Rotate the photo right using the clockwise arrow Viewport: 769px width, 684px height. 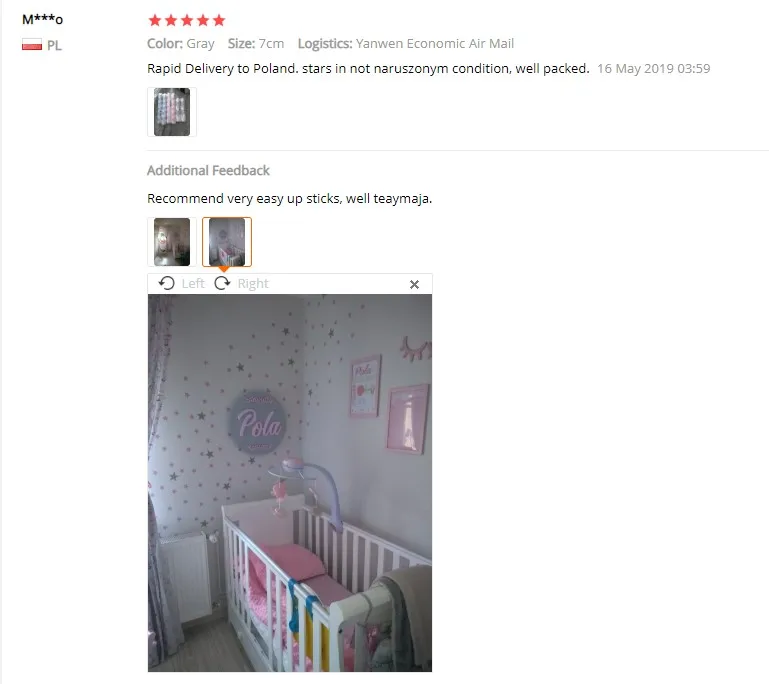(222, 283)
